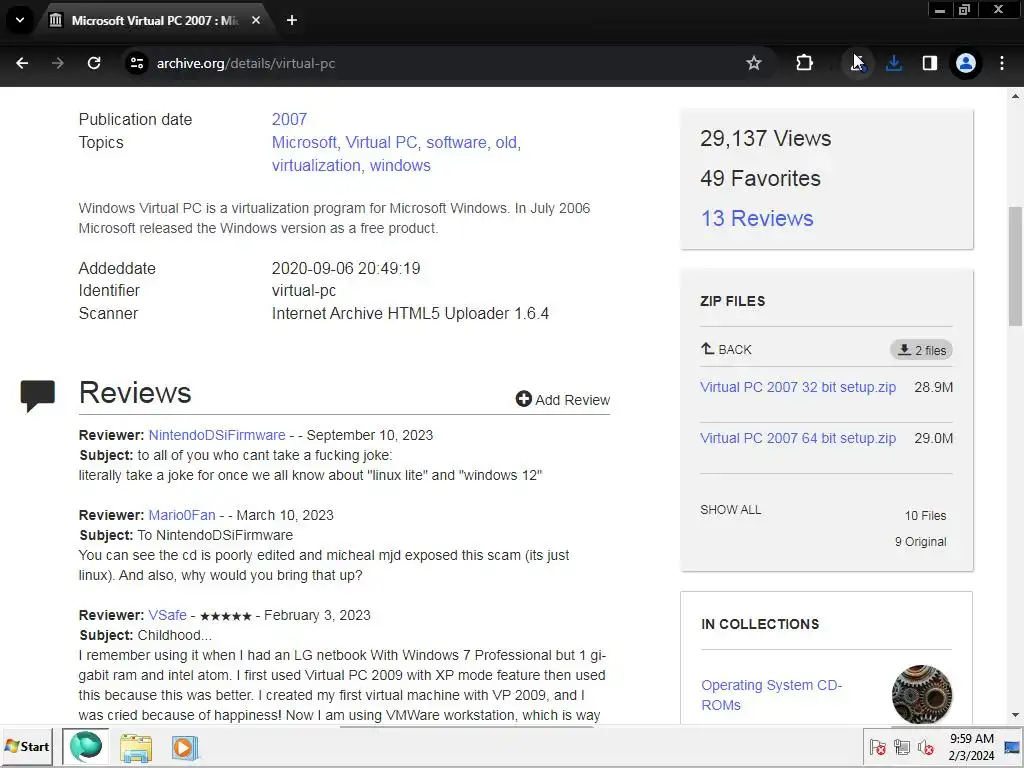Screen dimensions: 1024x768
Task: Open the Extensions puzzle icon
Action: pos(805,63)
